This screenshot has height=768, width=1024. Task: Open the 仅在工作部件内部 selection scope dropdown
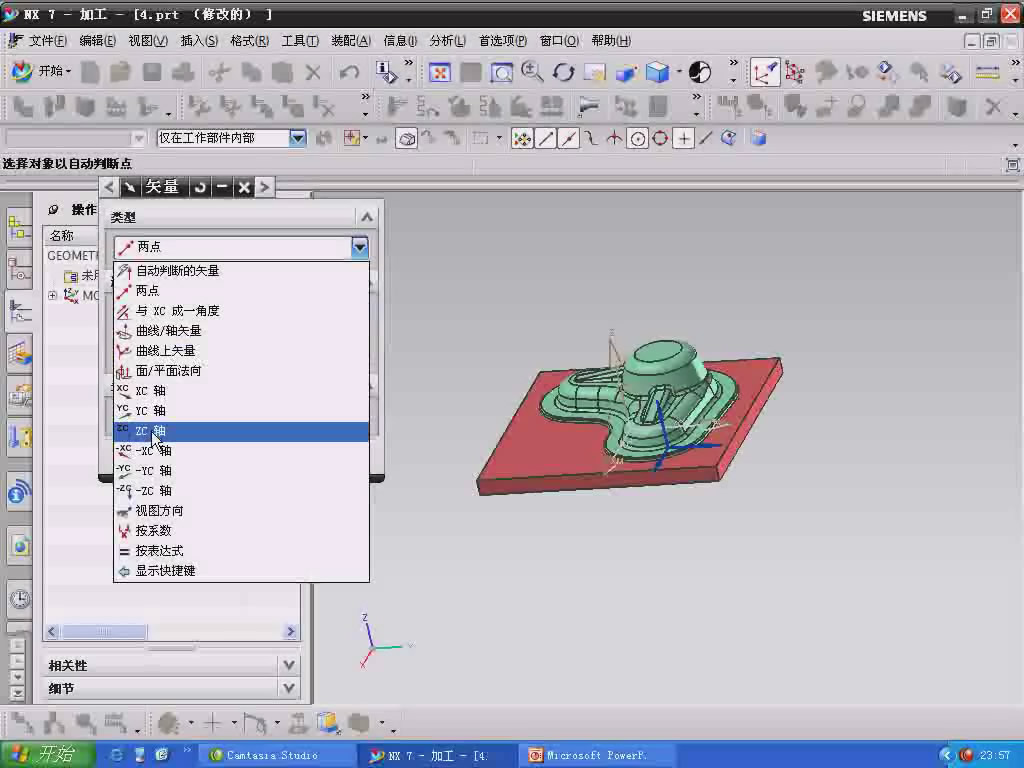pyautogui.click(x=297, y=138)
